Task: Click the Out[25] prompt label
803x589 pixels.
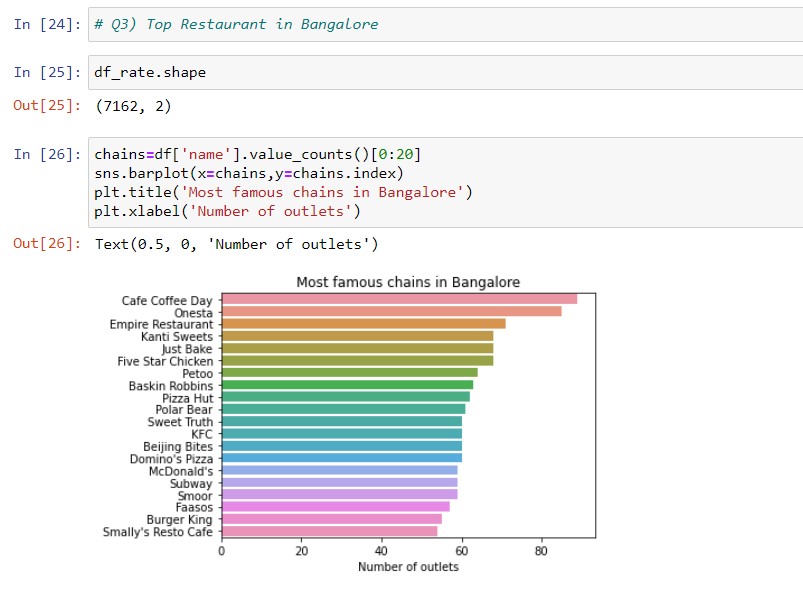Action: click(47, 106)
